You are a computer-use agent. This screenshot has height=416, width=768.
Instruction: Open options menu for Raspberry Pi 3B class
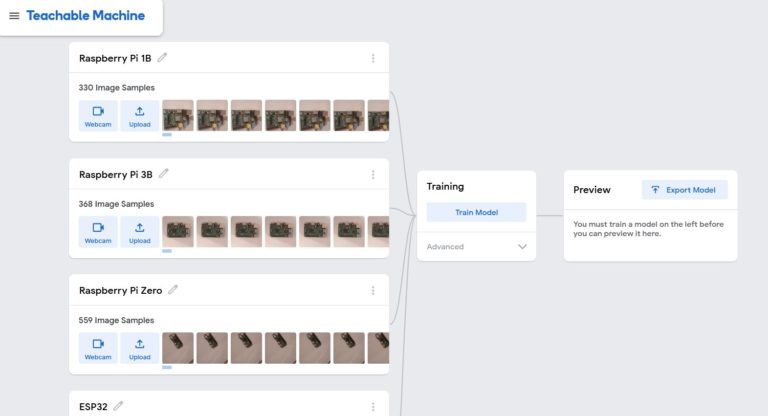click(373, 174)
